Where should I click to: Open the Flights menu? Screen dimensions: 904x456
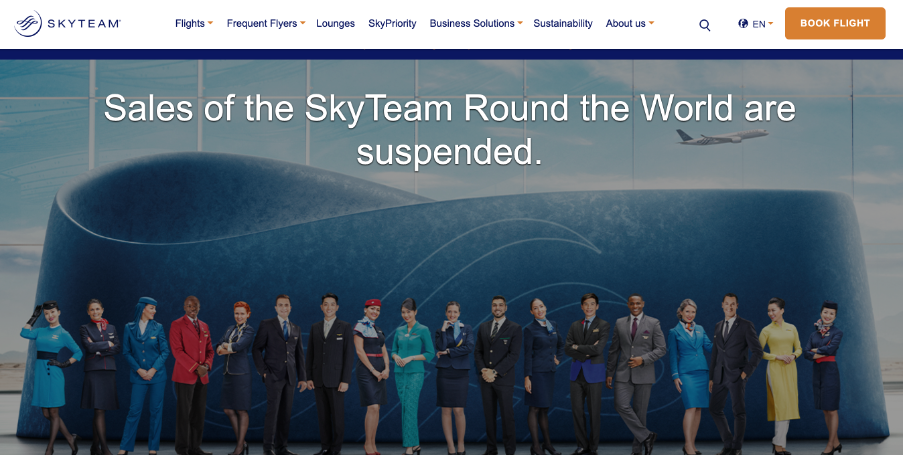coord(190,24)
